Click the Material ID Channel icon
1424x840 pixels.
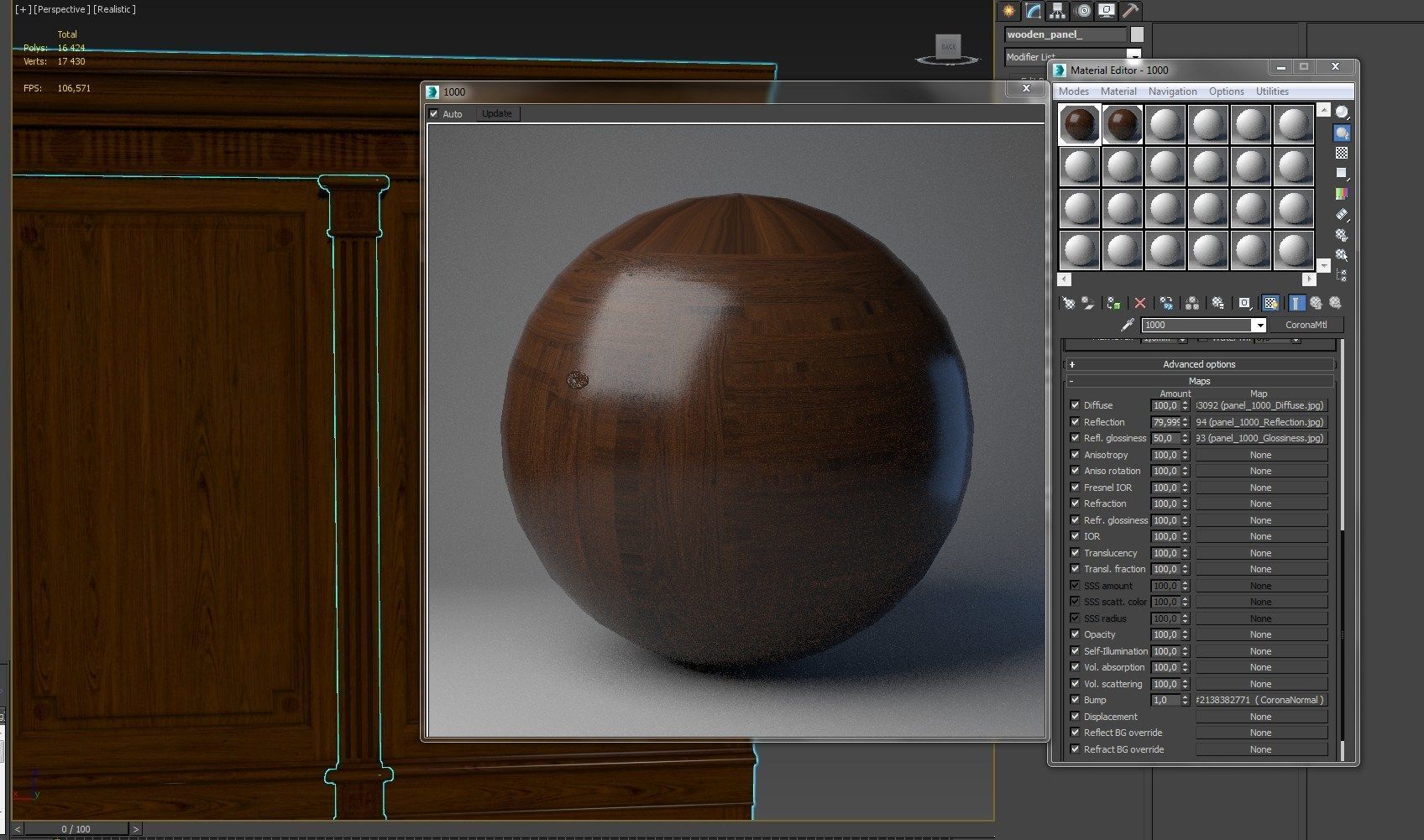[x=1244, y=303]
